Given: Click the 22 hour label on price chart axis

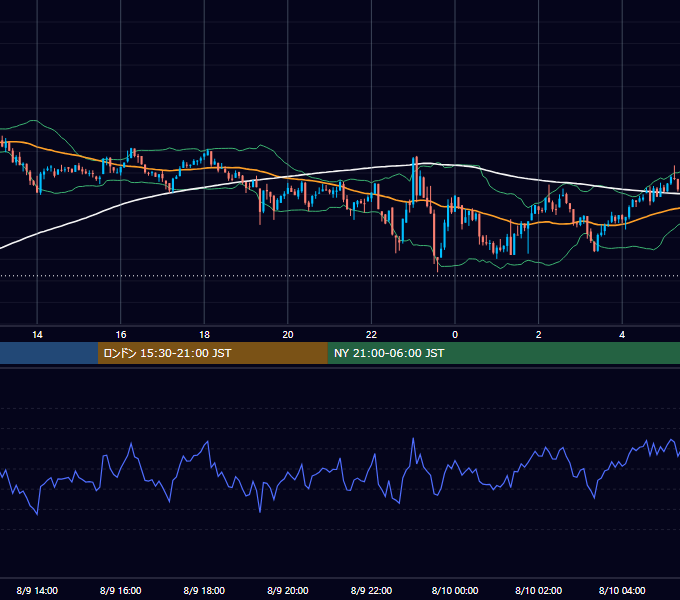Looking at the screenshot, I should click(x=371, y=335).
